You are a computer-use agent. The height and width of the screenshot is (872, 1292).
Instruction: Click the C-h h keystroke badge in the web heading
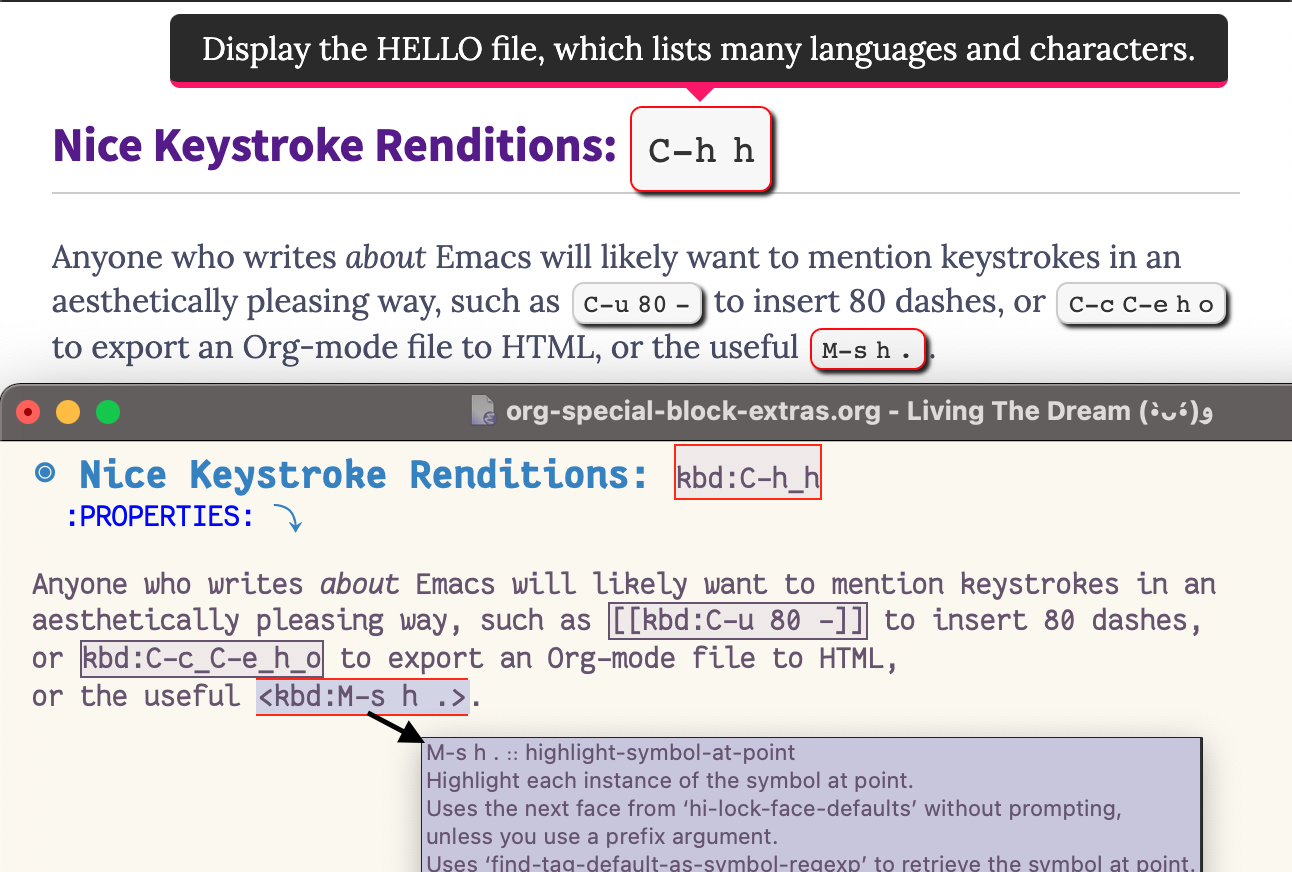701,149
